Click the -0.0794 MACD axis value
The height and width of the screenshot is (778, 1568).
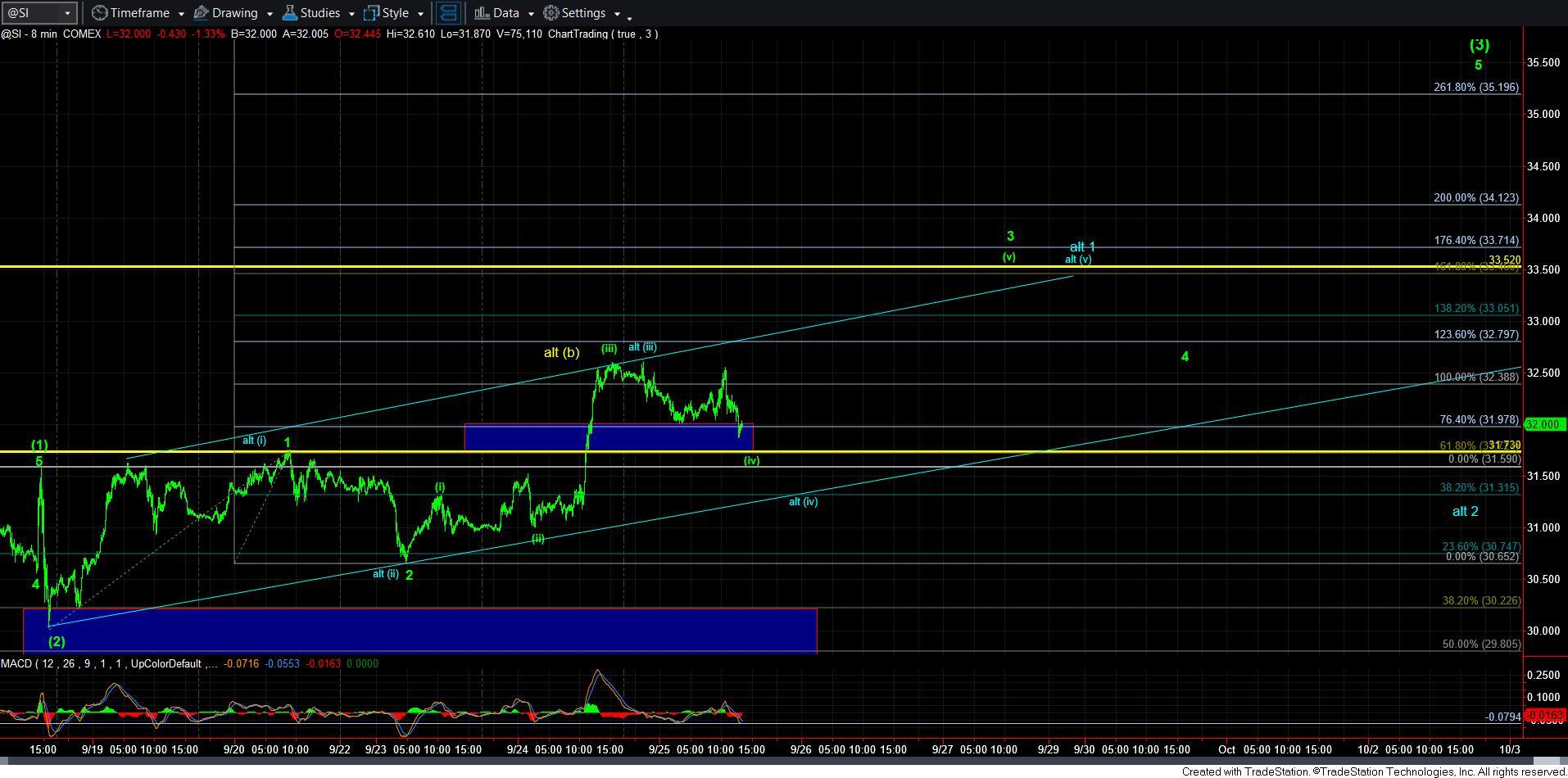(x=1502, y=717)
